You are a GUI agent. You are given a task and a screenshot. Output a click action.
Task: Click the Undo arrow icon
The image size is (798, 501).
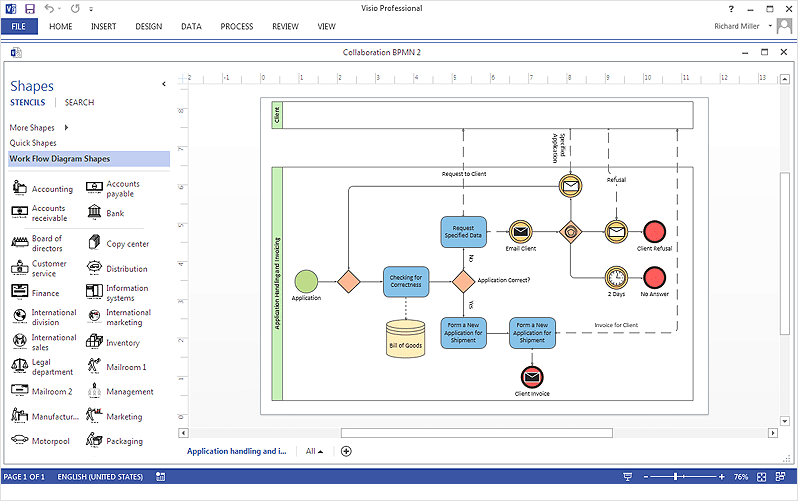pos(49,8)
